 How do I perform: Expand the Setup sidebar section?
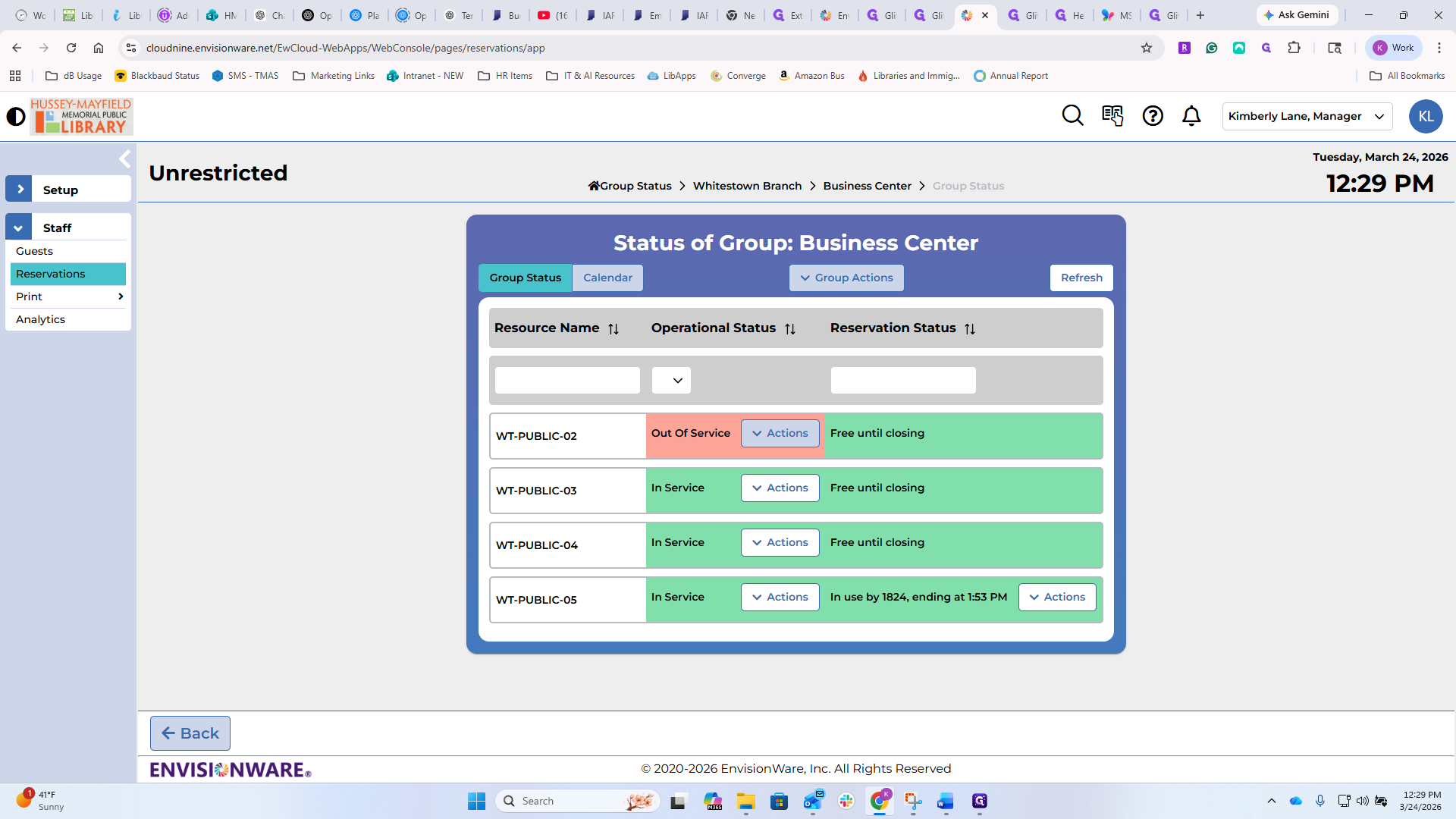20,190
